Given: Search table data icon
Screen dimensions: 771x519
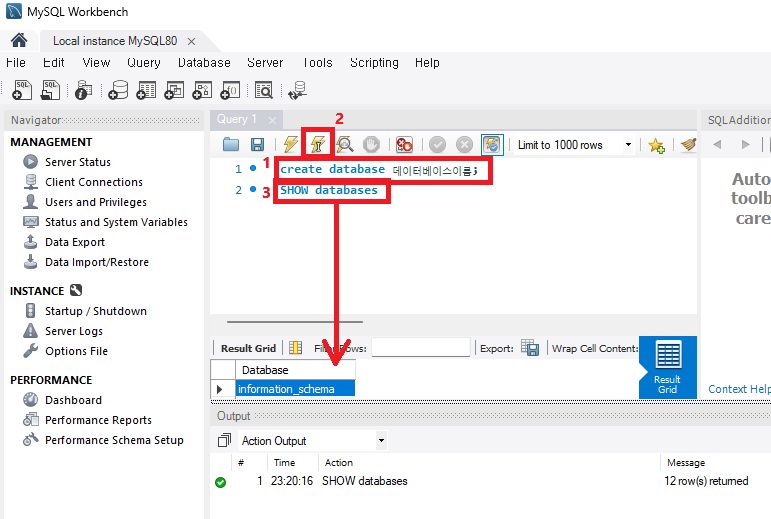Looking at the screenshot, I should coord(264,90).
